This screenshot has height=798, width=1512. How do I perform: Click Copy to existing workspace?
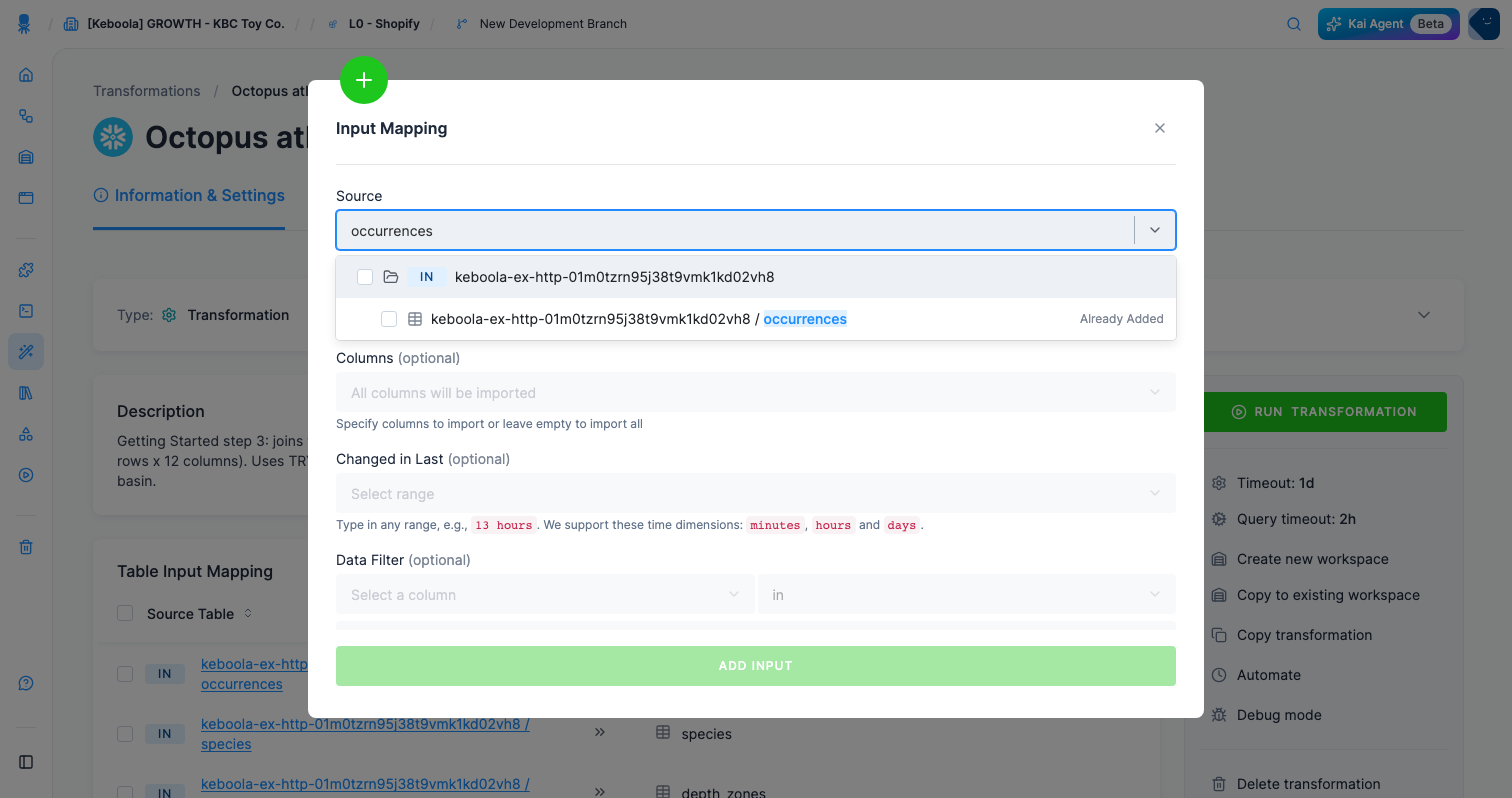coord(1316,595)
